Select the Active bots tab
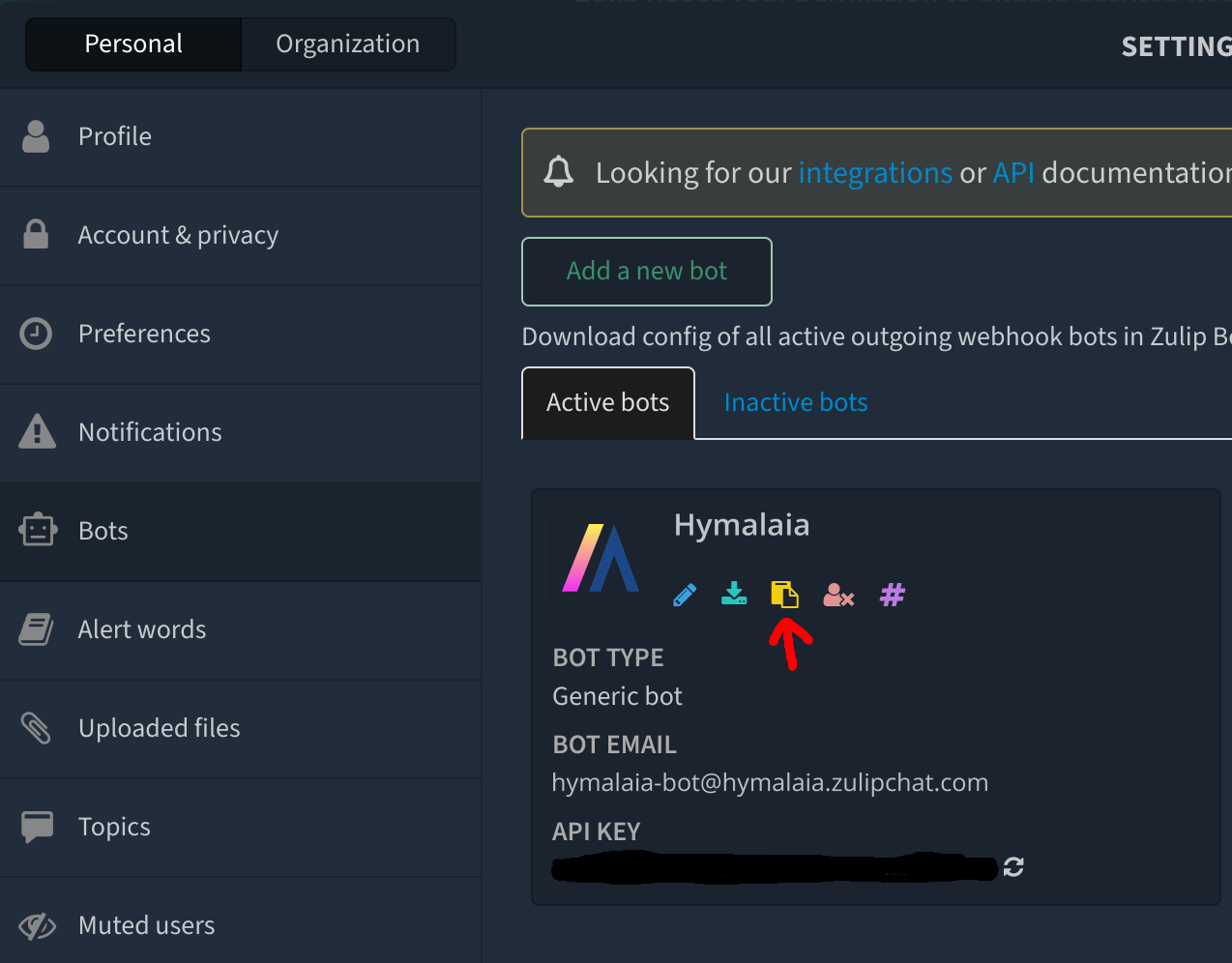 click(608, 403)
